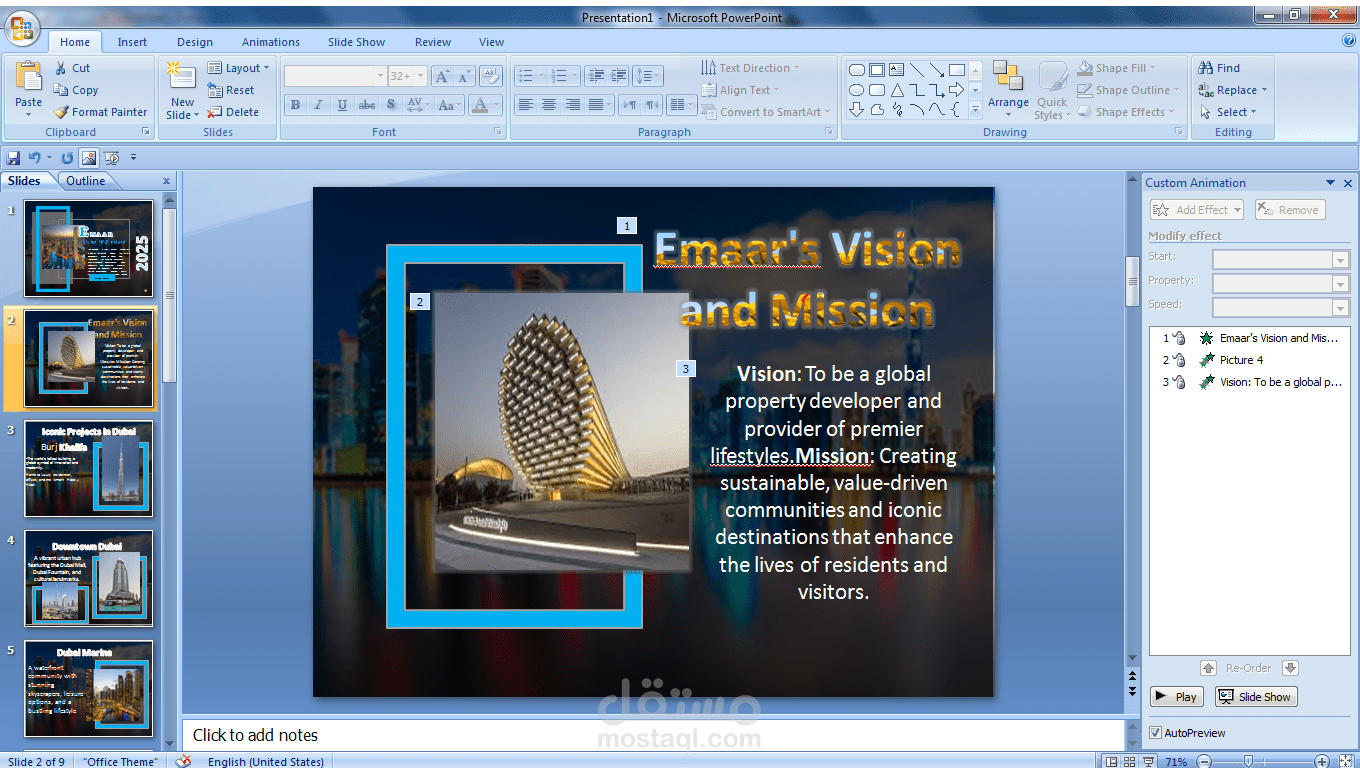1360x768 pixels.
Task: Open the Line Spacing dropdown
Action: click(x=648, y=76)
